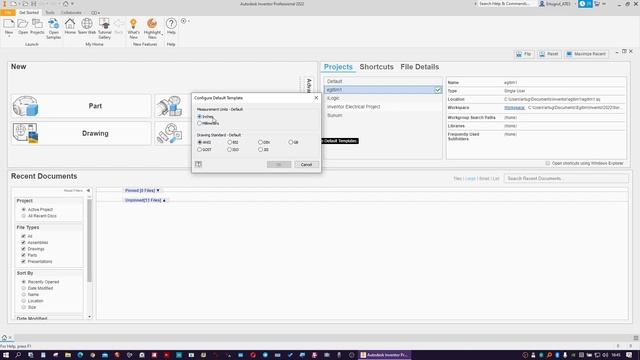Viewport: 640px width, 360px height.
Task: Switch to the Tools ribbon tab
Action: [50, 13]
